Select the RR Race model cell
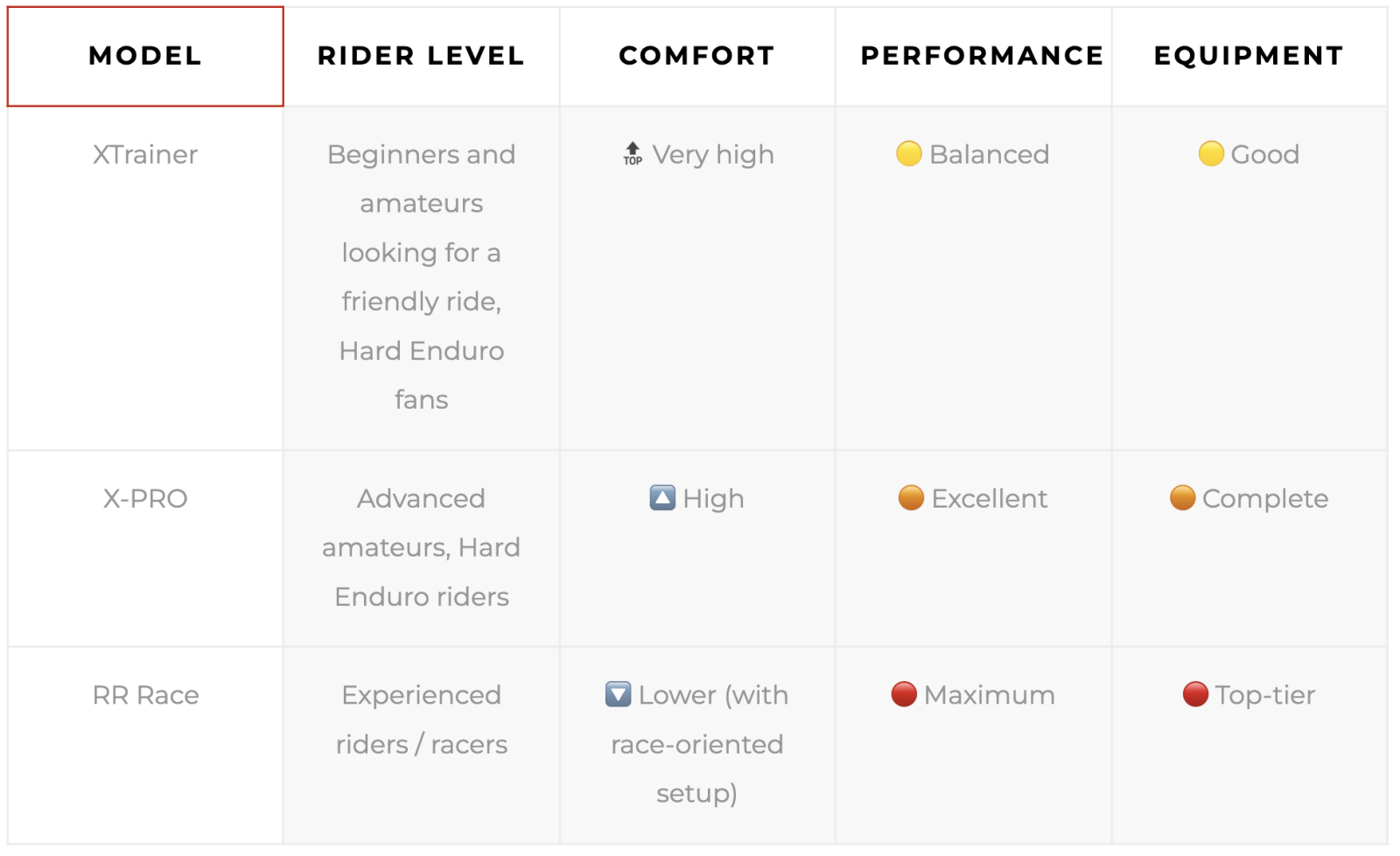 [x=145, y=746]
